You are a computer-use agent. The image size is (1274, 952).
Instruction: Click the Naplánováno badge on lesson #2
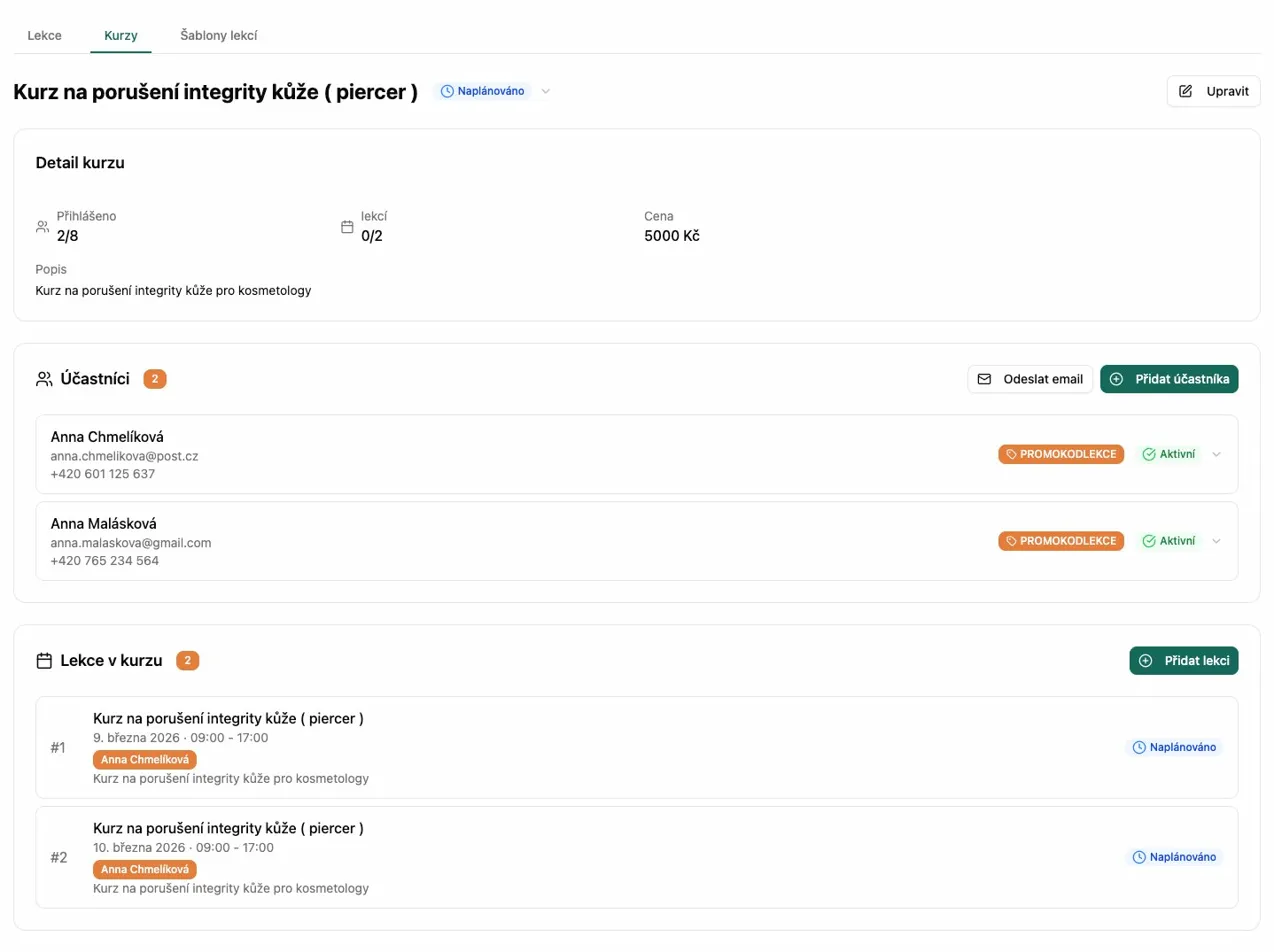click(x=1175, y=857)
